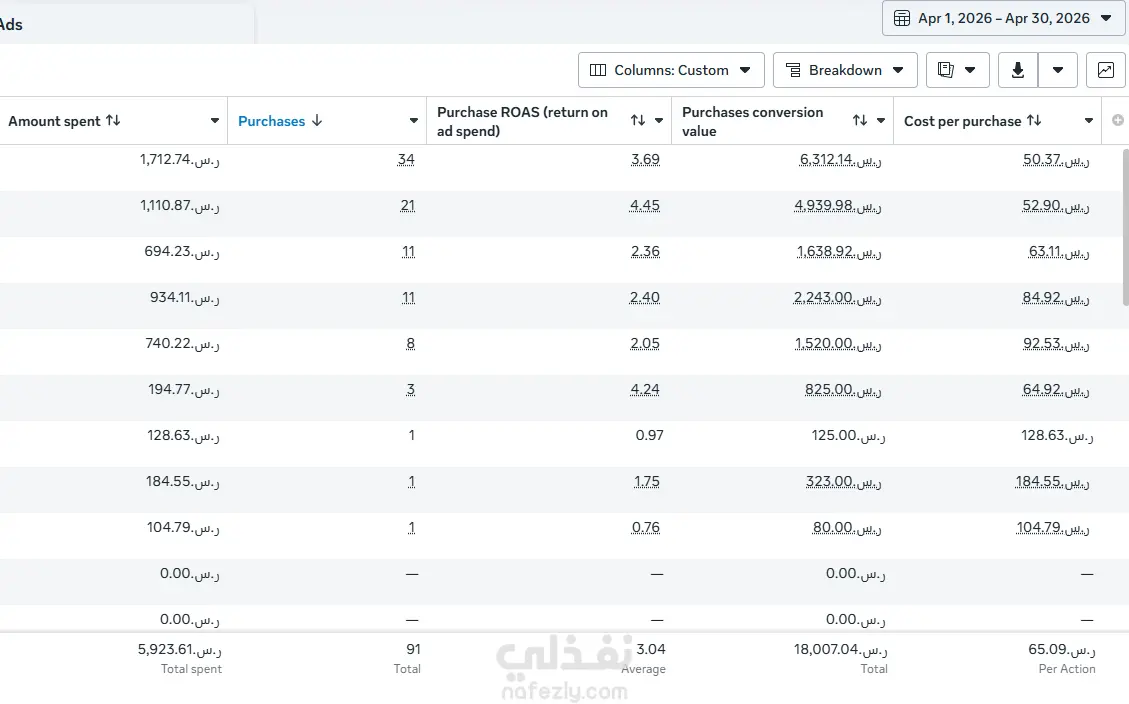Click the 3 purchases value

[x=410, y=389]
